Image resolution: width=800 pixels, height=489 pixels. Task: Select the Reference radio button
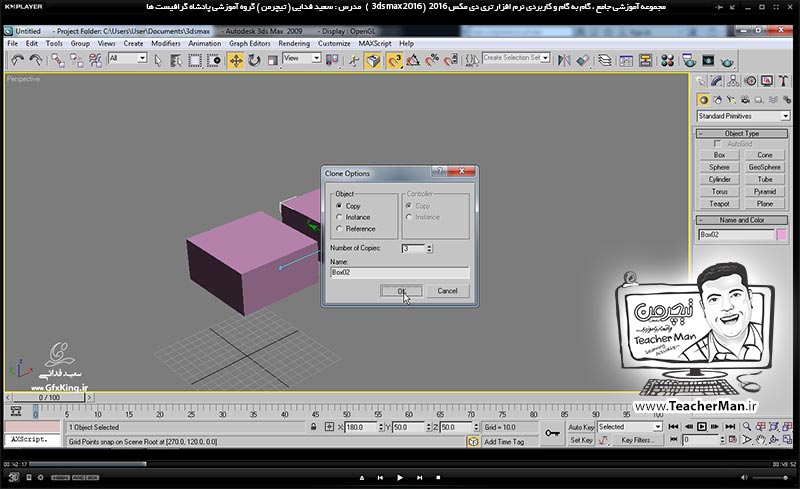[339, 229]
